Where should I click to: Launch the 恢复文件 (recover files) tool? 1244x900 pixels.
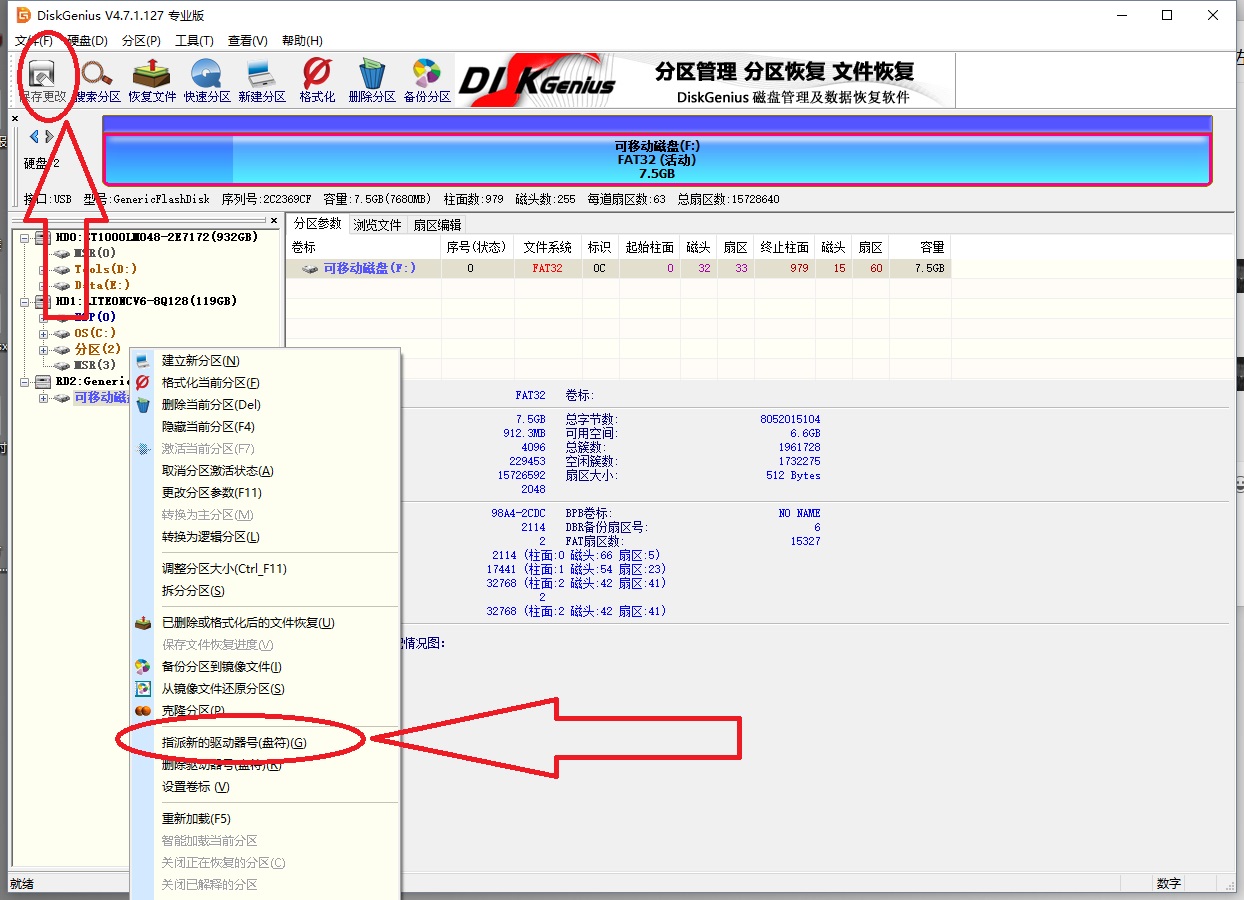(152, 80)
